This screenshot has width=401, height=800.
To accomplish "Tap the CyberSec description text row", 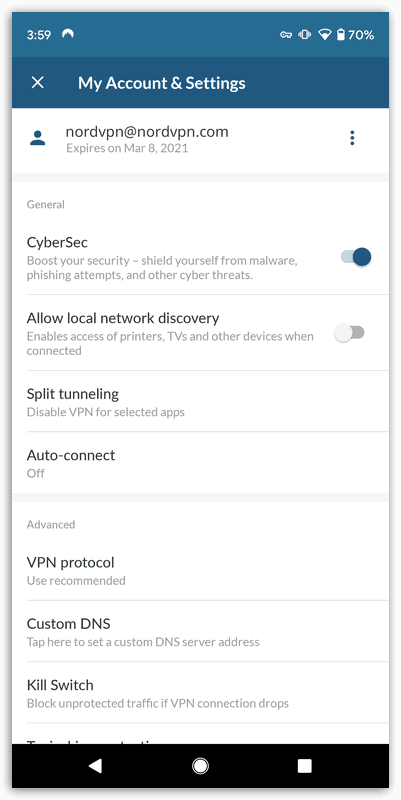I will coord(162,268).
